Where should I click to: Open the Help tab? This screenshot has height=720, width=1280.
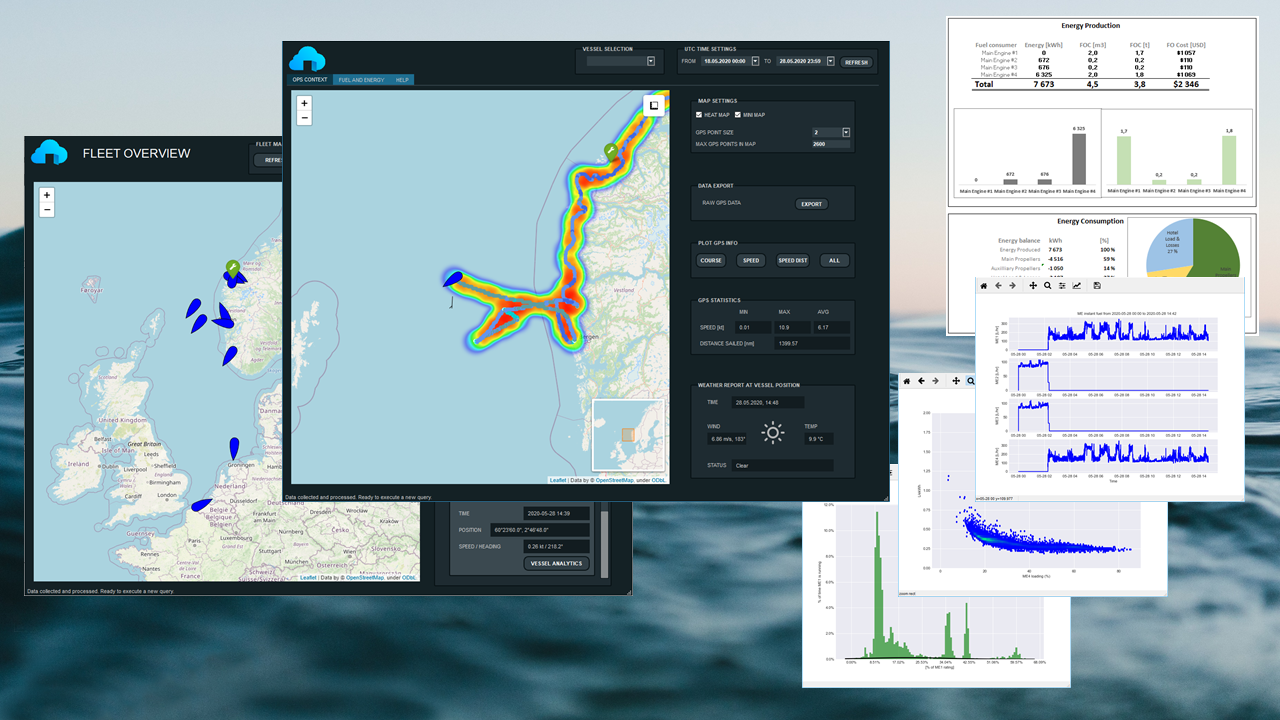pyautogui.click(x=402, y=80)
